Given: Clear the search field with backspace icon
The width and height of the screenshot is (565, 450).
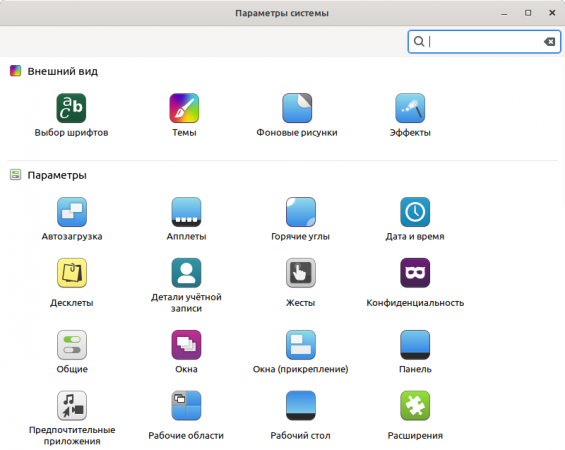Looking at the screenshot, I should point(550,42).
